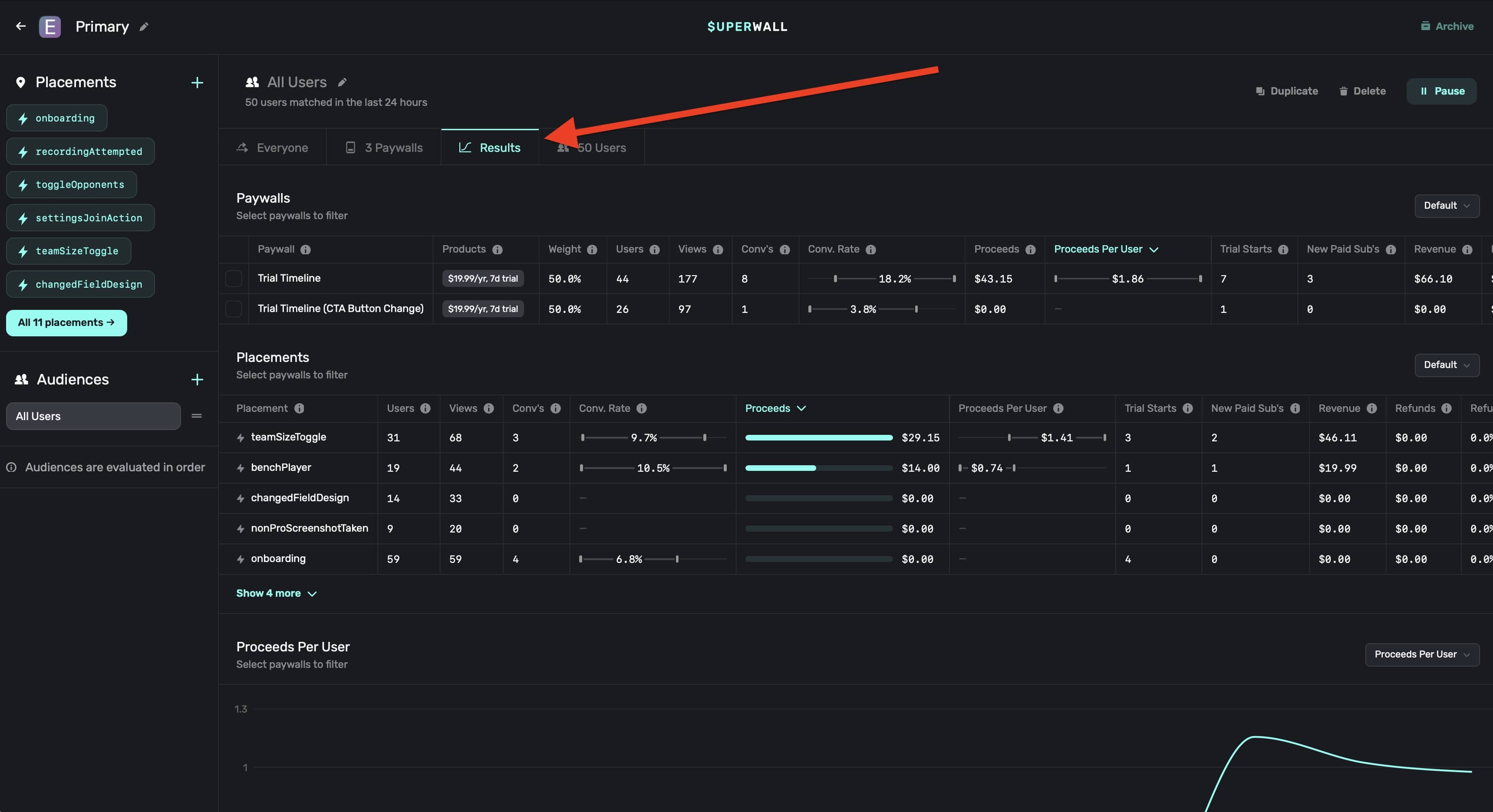Click teamSizeToggle proceeds bar in table
Image resolution: width=1493 pixels, height=812 pixels.
(x=818, y=438)
